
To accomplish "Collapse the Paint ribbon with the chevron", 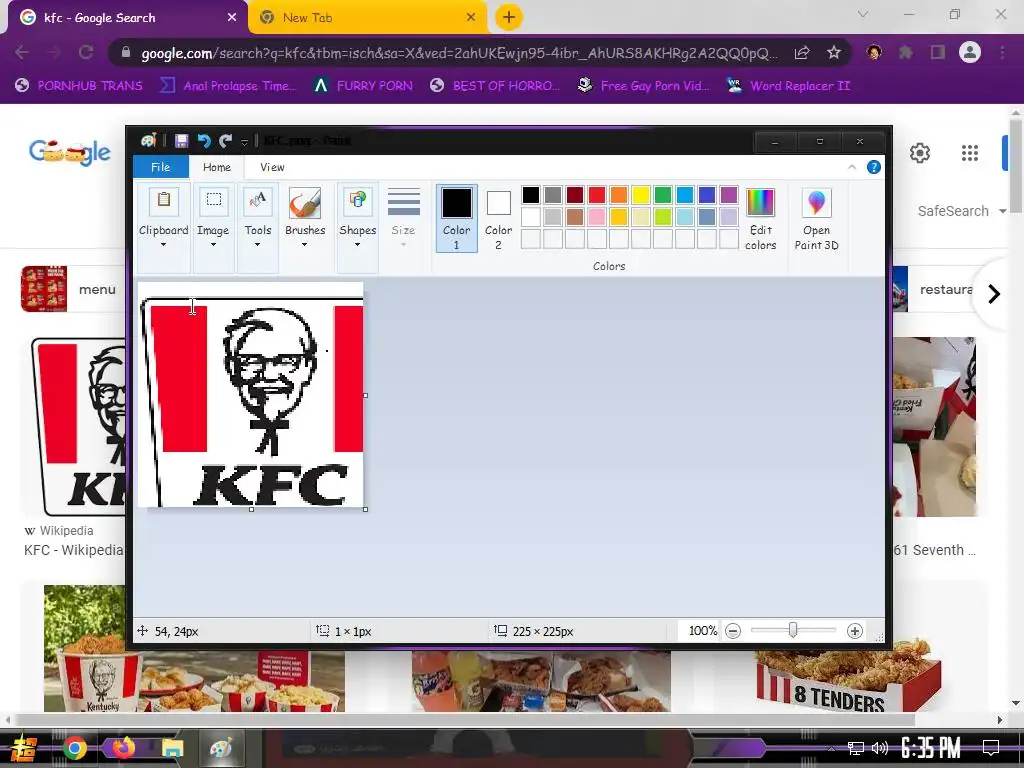I will pyautogui.click(x=852, y=167).
